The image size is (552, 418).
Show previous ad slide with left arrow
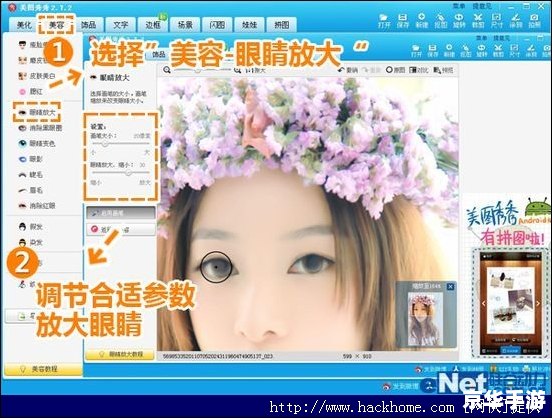coord(483,303)
